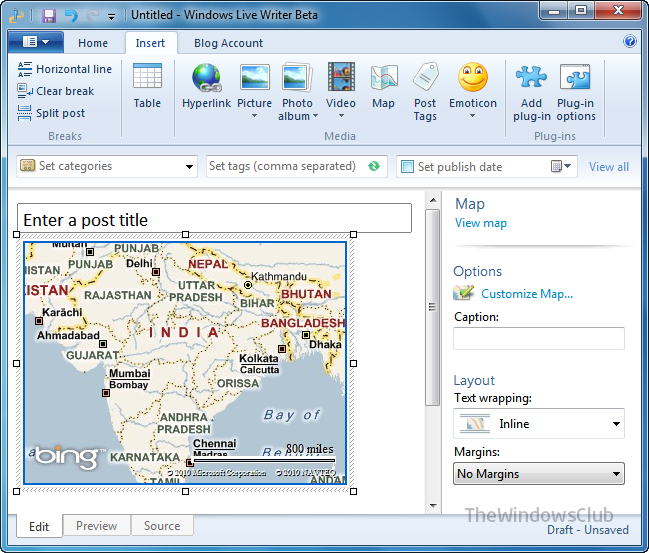Open the No Margins dropdown
The width and height of the screenshot is (649, 553).
pyautogui.click(x=538, y=474)
